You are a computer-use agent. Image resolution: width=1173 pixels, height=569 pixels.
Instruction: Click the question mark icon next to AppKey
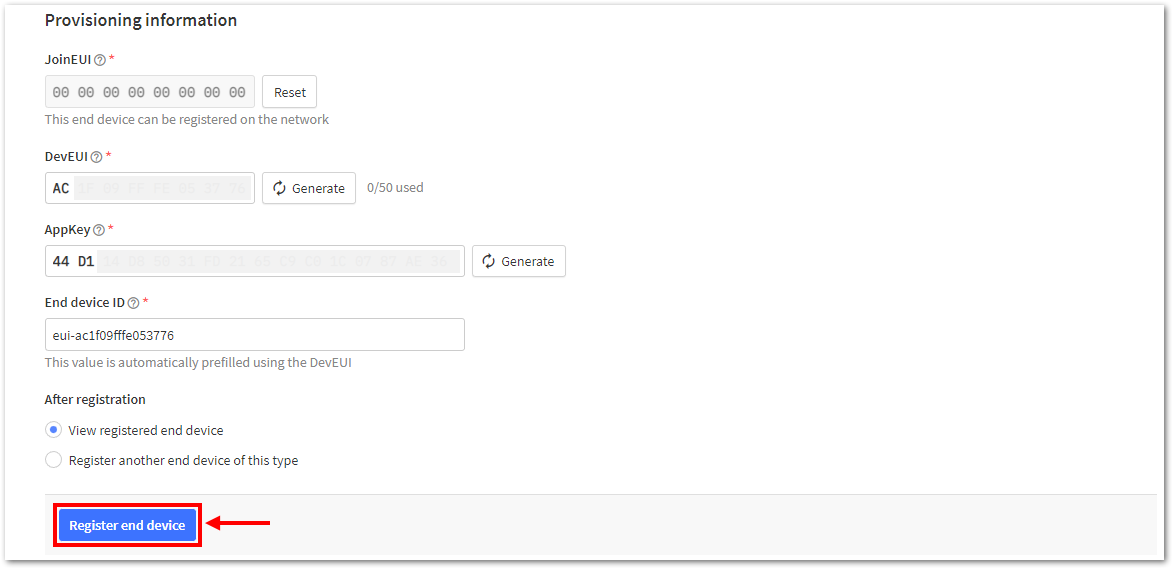(98, 230)
